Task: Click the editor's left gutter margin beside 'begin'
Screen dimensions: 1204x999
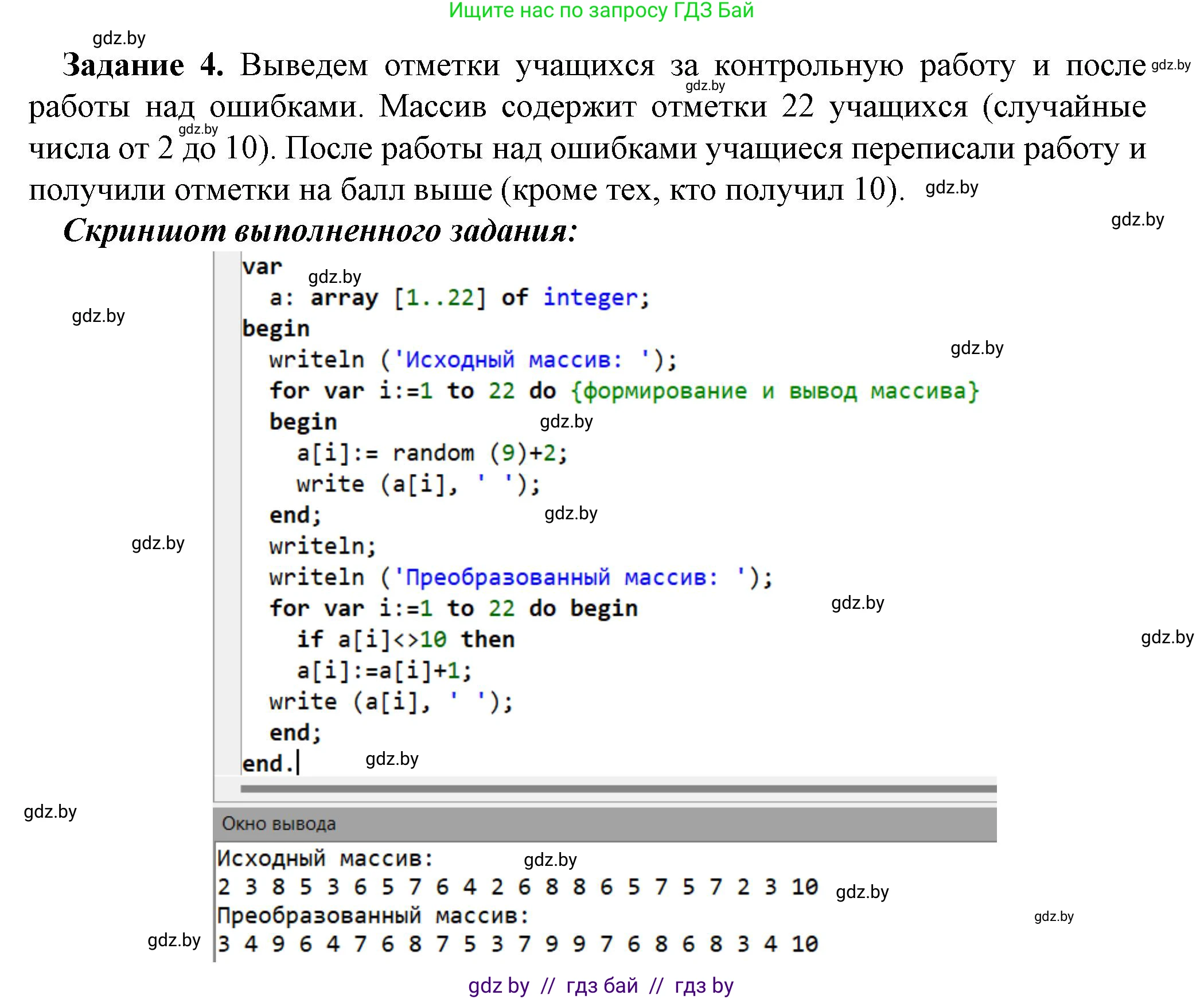Action: pyautogui.click(x=228, y=329)
